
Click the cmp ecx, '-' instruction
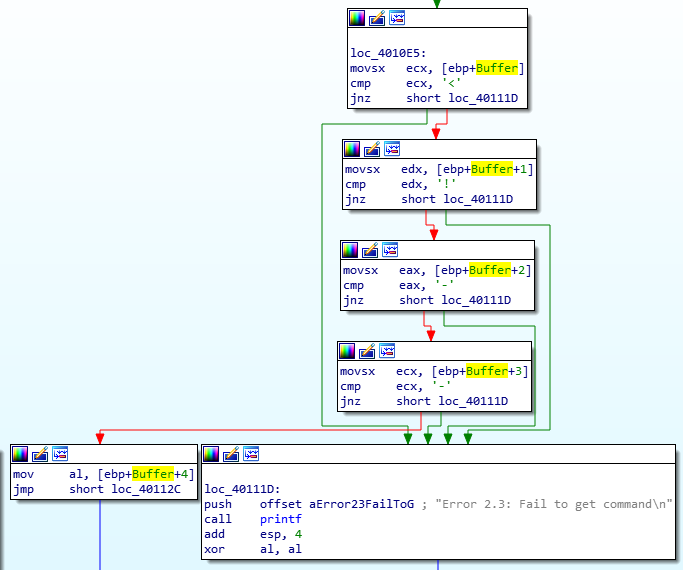point(395,386)
